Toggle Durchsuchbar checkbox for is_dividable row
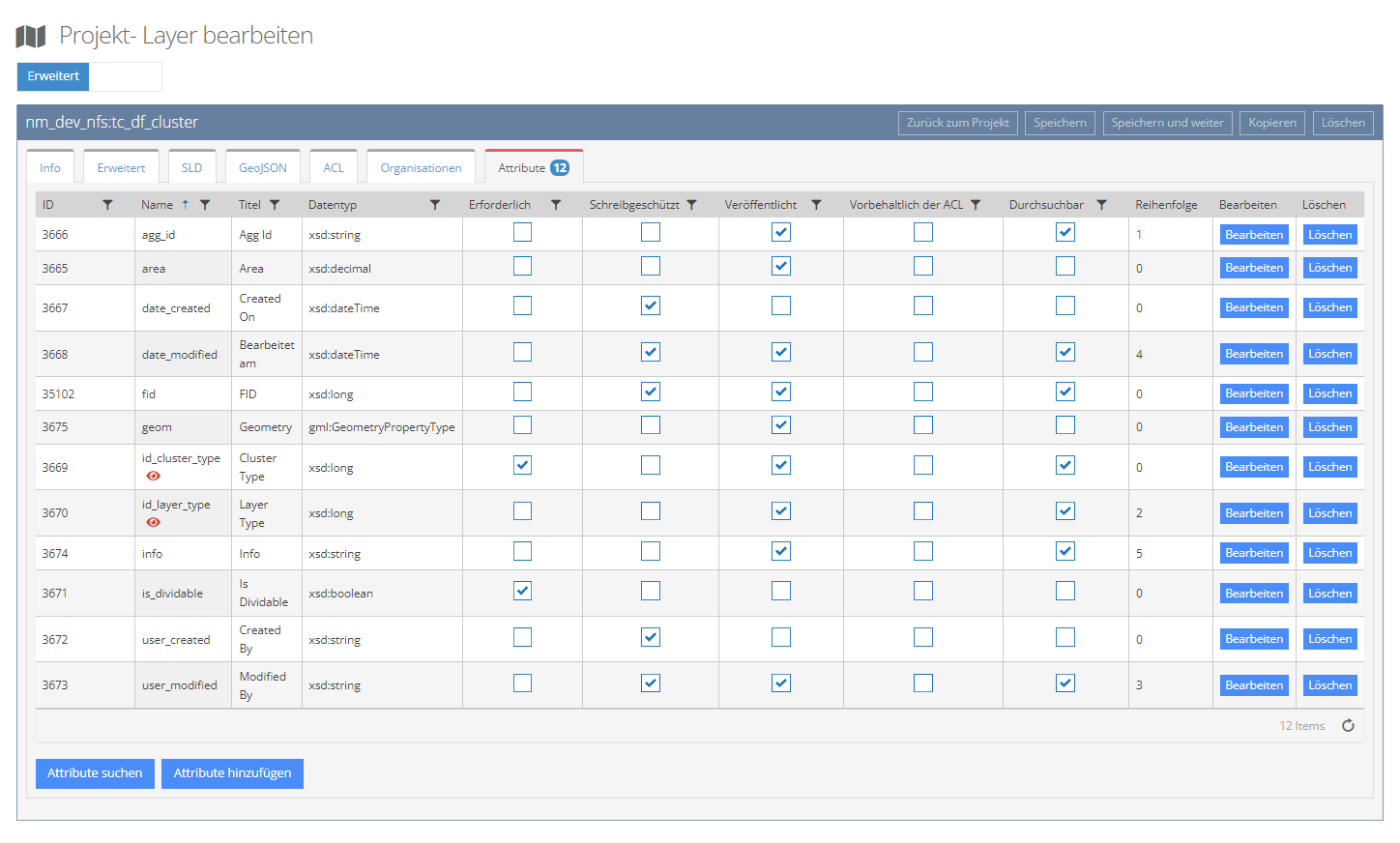This screenshot has width=1400, height=843. (1065, 592)
